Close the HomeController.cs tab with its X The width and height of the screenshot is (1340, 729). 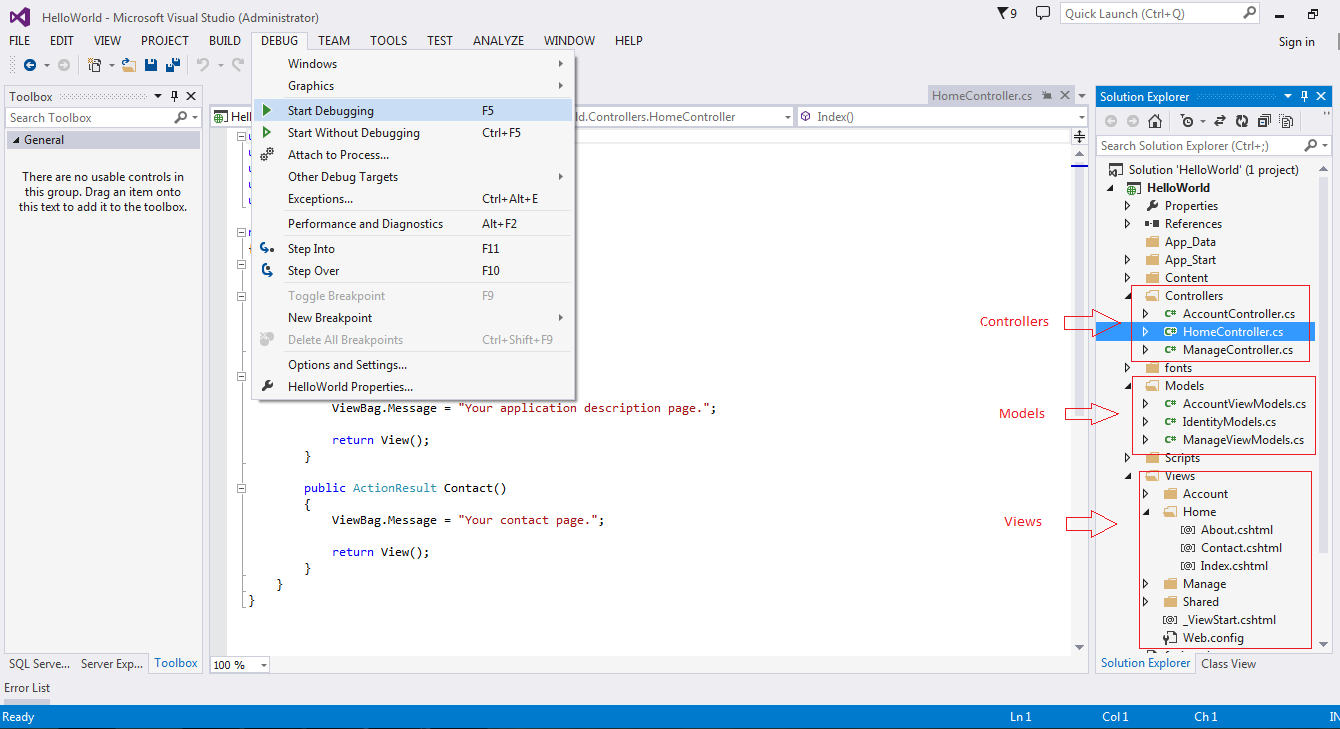1066,96
